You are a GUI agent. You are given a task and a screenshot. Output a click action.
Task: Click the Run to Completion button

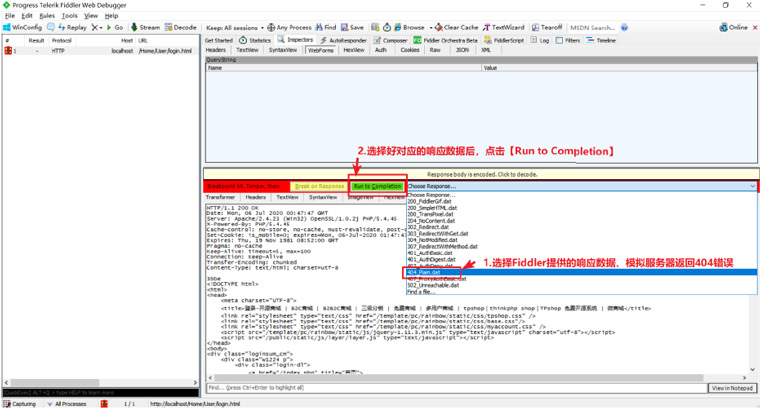click(377, 186)
